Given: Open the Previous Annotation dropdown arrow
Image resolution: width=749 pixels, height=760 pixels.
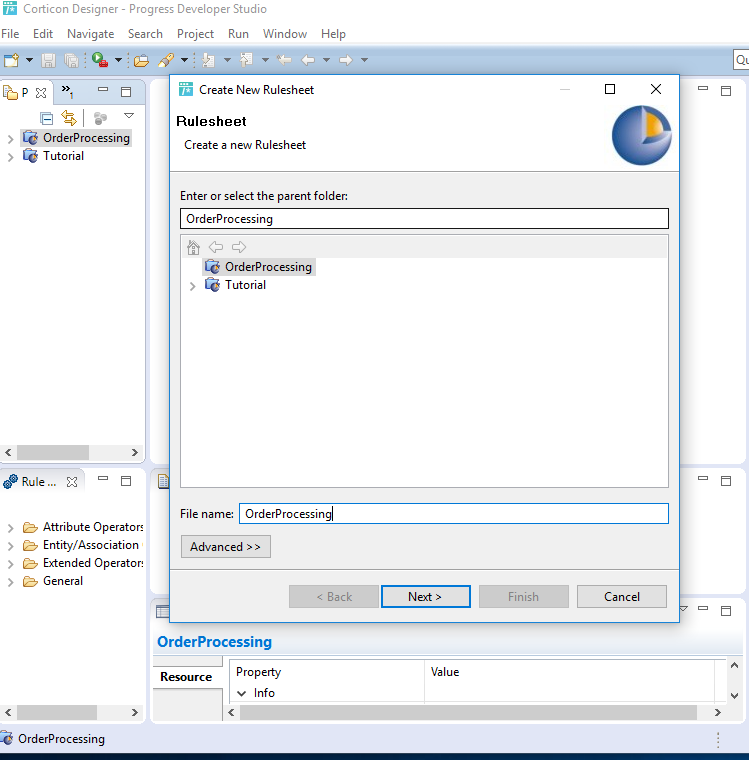Looking at the screenshot, I should pyautogui.click(x=265, y=60).
